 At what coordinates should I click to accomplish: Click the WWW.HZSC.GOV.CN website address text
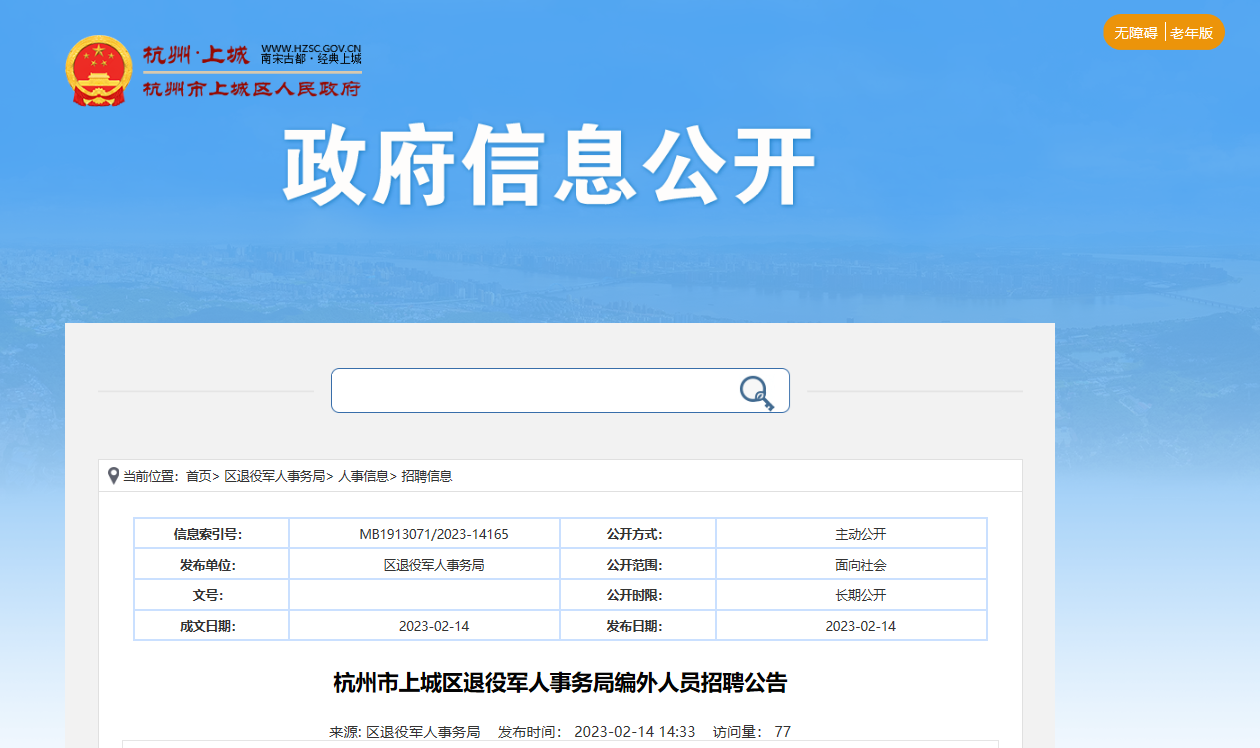(311, 48)
